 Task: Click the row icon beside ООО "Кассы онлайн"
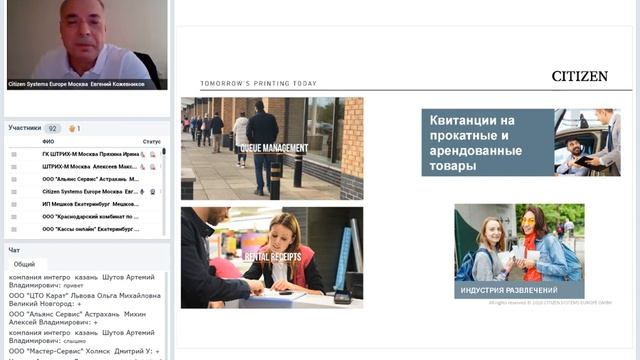point(14,229)
